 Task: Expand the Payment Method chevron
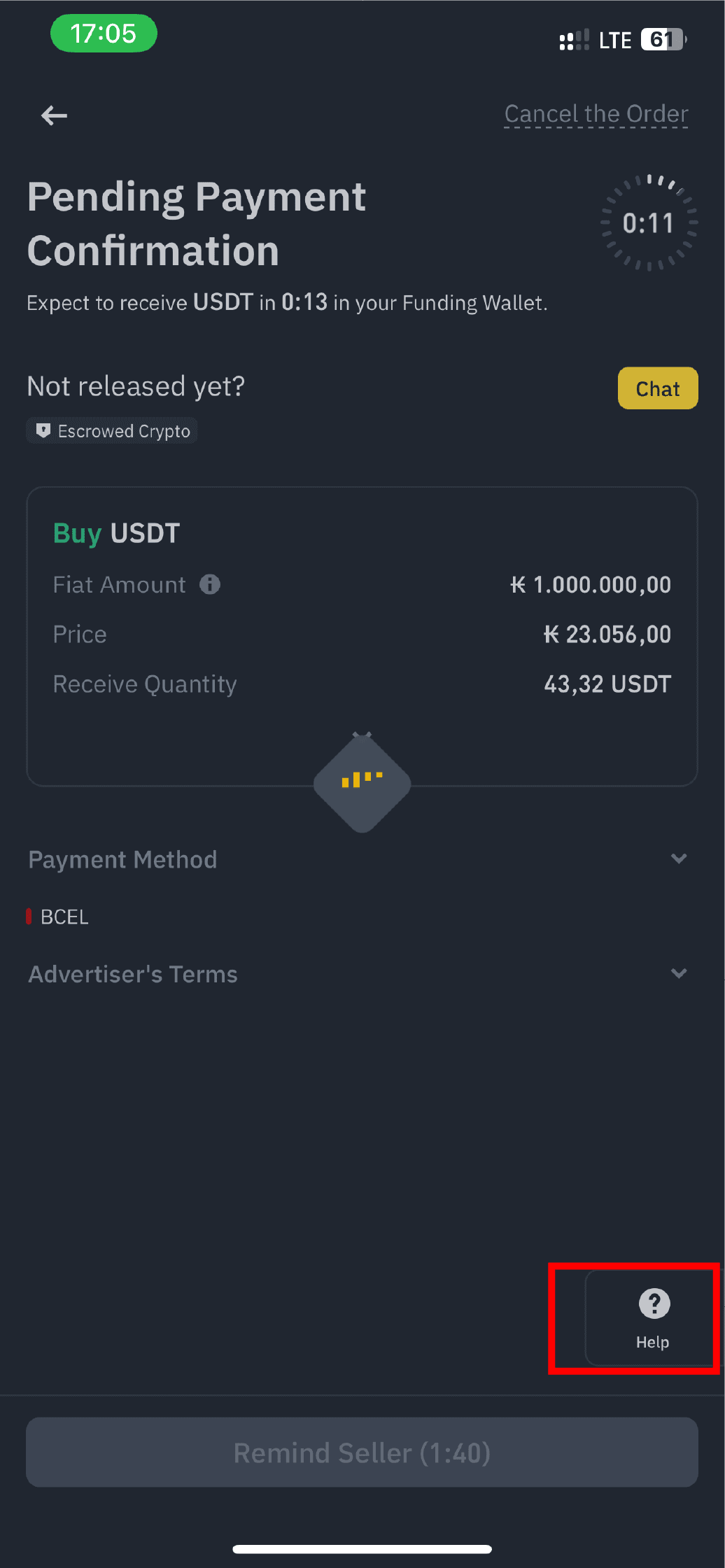click(x=678, y=859)
